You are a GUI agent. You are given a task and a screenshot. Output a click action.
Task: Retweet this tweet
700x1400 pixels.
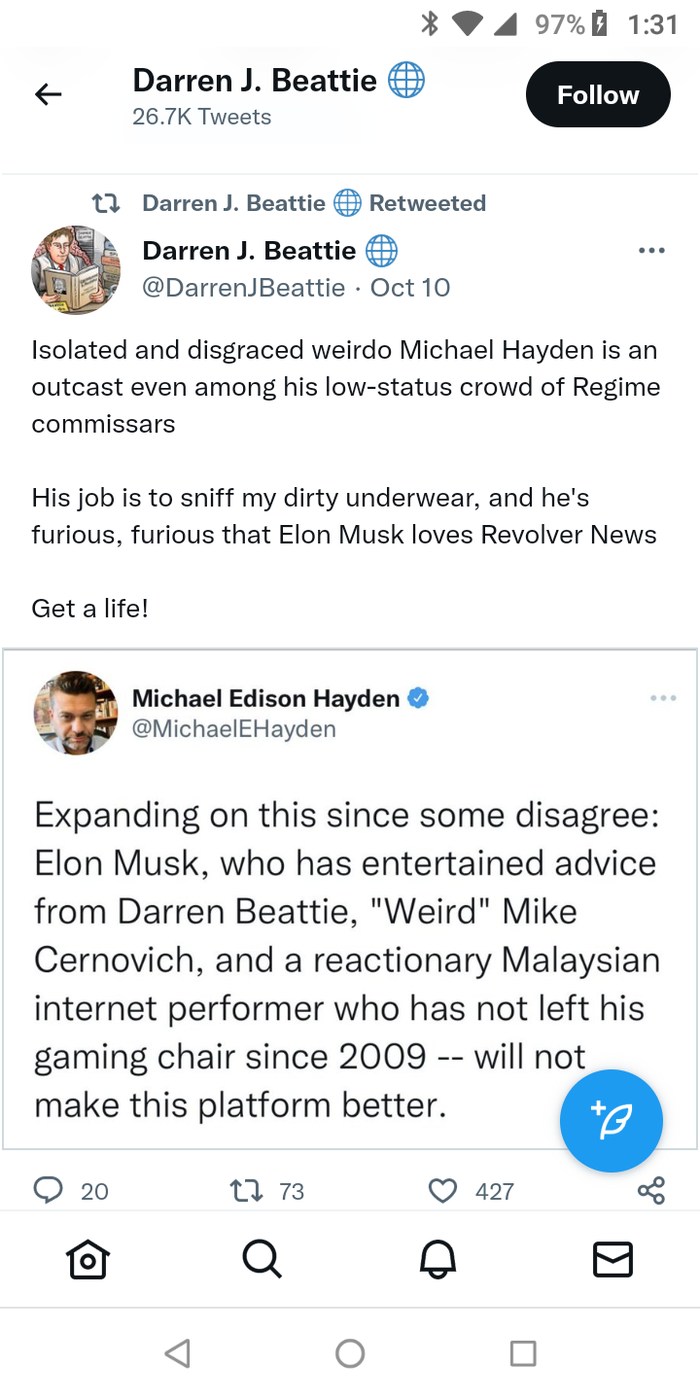point(245,1190)
